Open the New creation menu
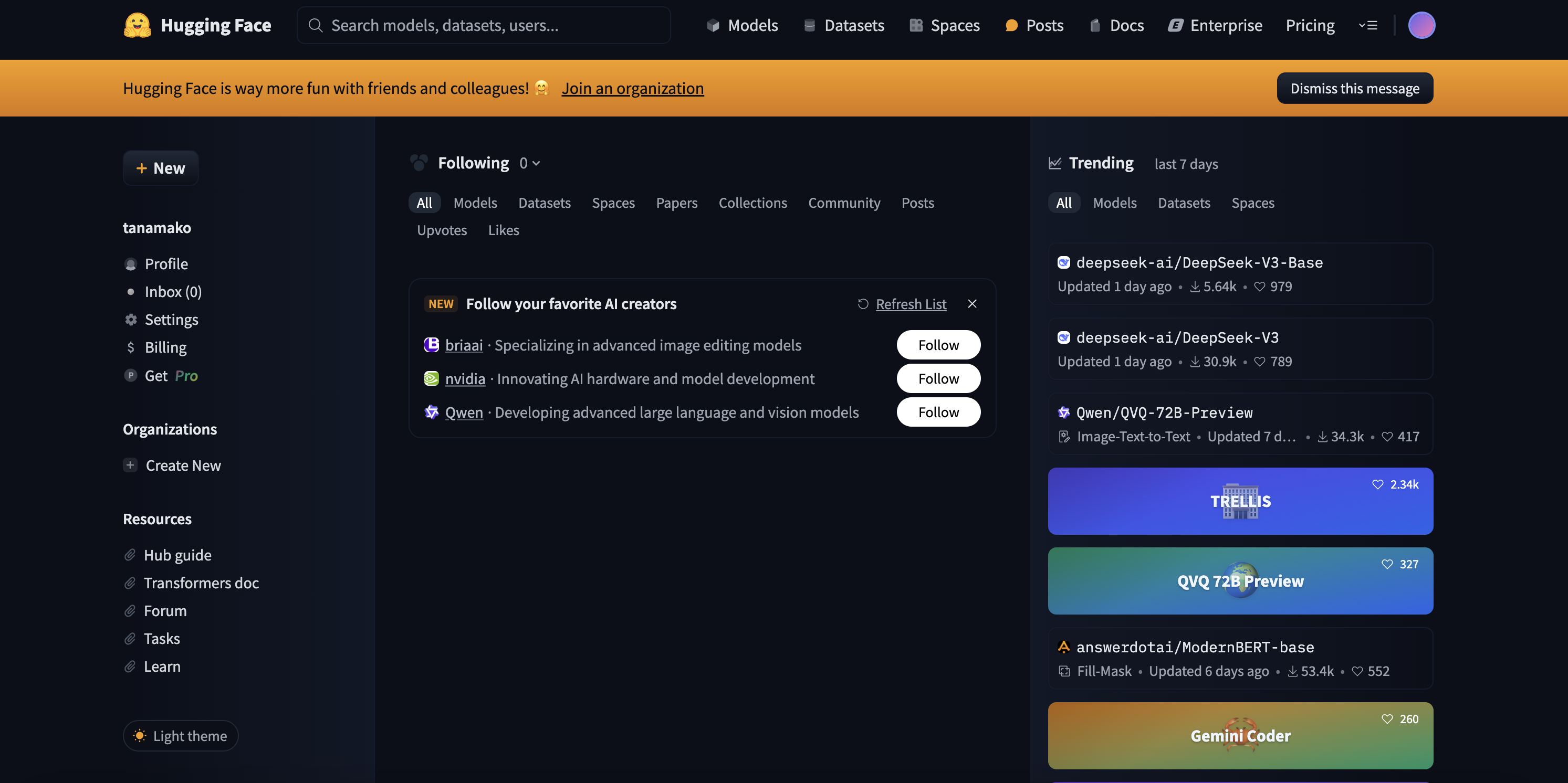Image resolution: width=1568 pixels, height=783 pixels. (161, 168)
